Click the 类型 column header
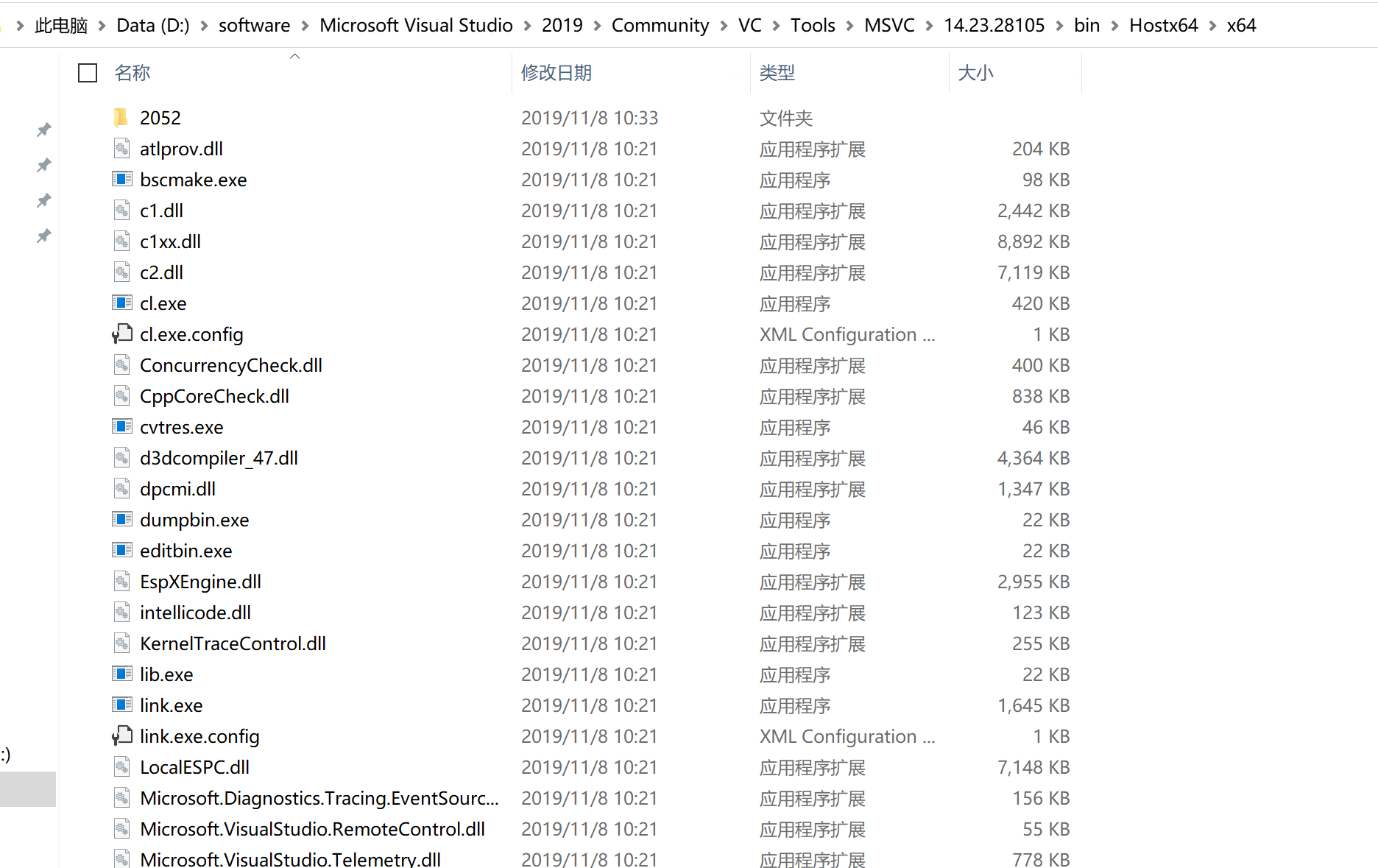 [779, 72]
